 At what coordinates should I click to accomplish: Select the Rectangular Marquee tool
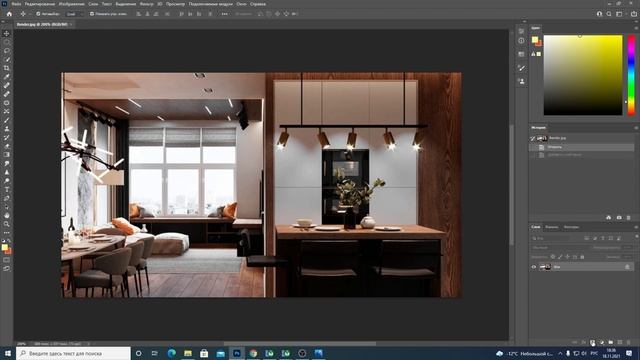point(7,42)
